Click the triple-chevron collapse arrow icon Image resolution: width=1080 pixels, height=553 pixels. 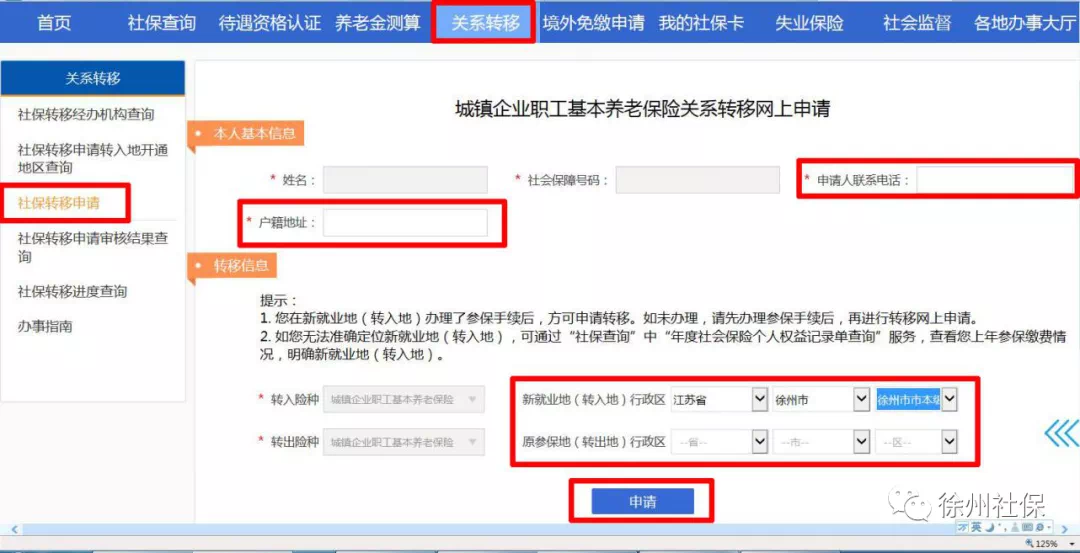[1060, 433]
